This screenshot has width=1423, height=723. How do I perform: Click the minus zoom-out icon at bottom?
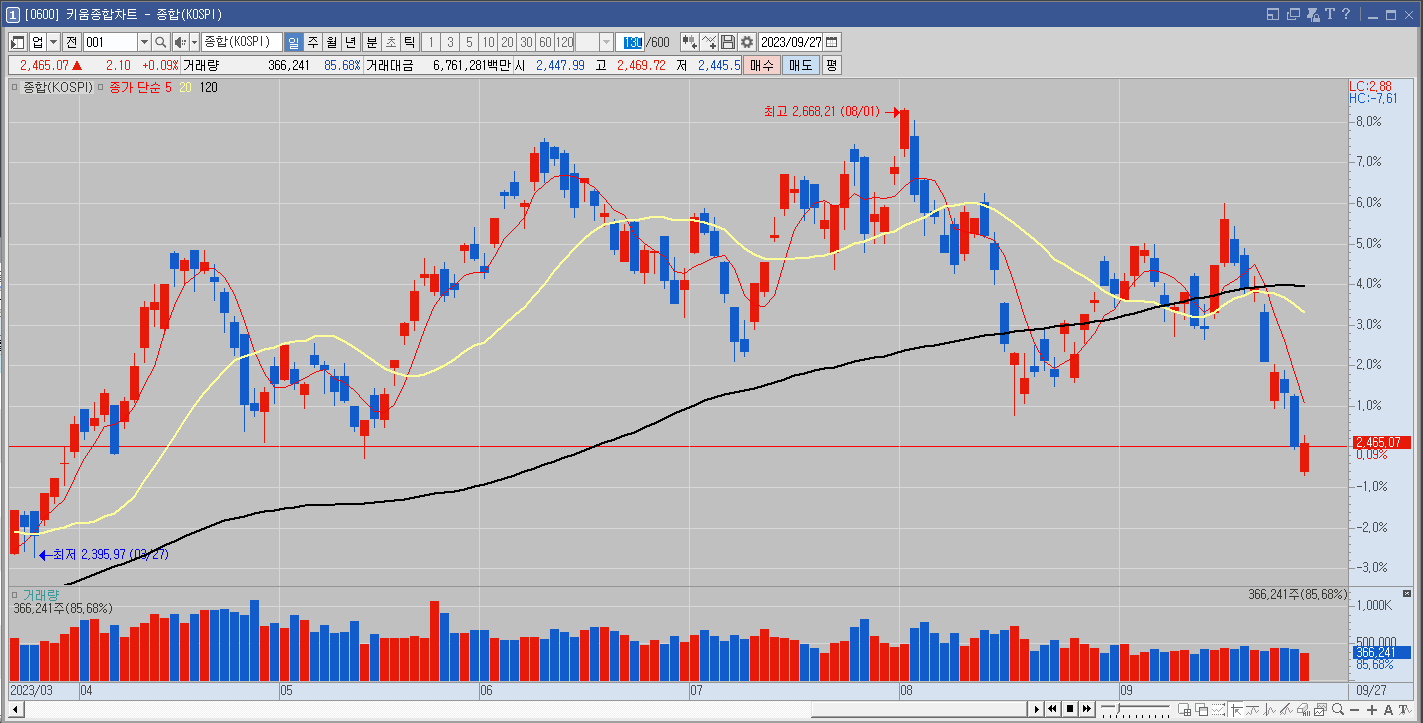(1355, 709)
